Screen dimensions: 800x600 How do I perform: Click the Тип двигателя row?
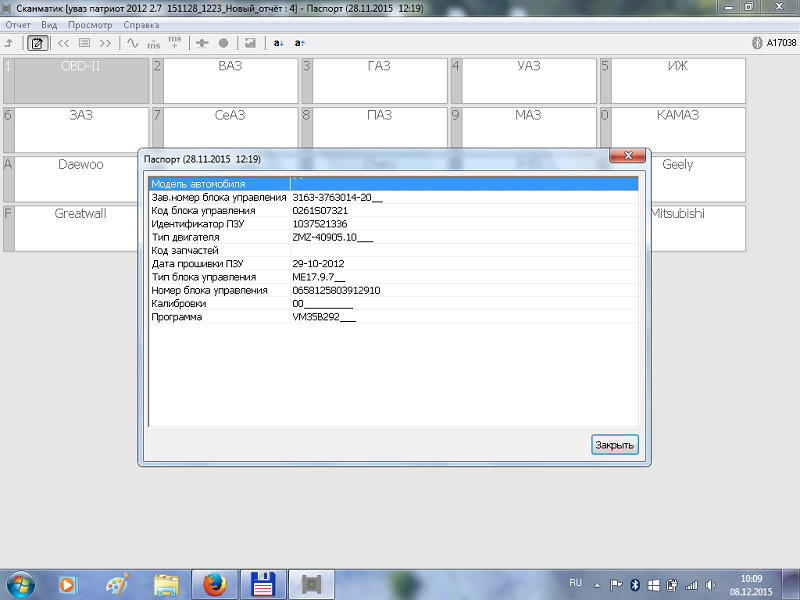point(392,237)
